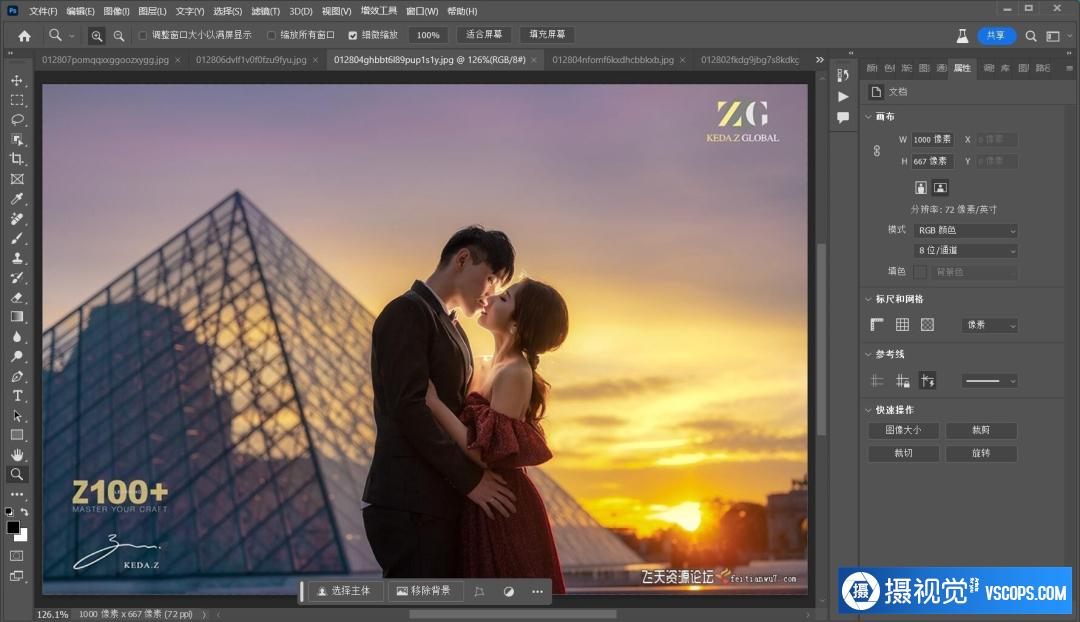Select the Pen tool
This screenshot has height=622, width=1080.
pyautogui.click(x=17, y=376)
